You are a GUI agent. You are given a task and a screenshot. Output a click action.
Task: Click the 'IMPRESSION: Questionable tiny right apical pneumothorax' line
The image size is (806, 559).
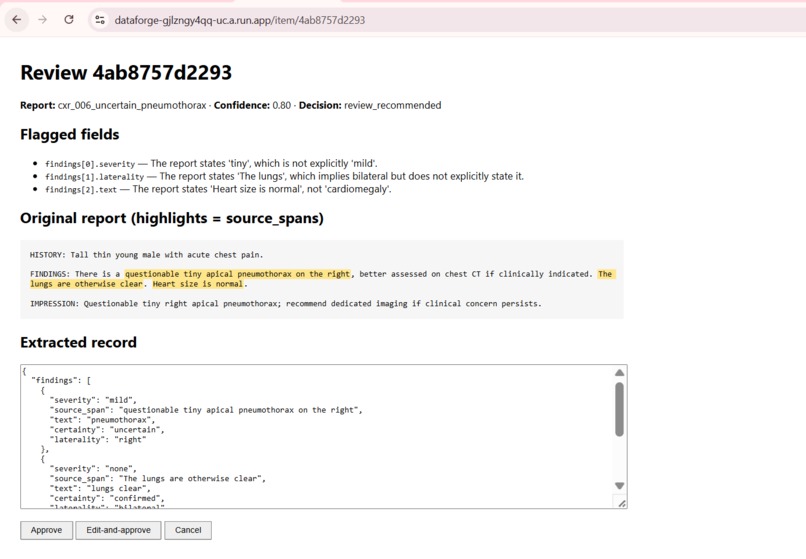285,304
